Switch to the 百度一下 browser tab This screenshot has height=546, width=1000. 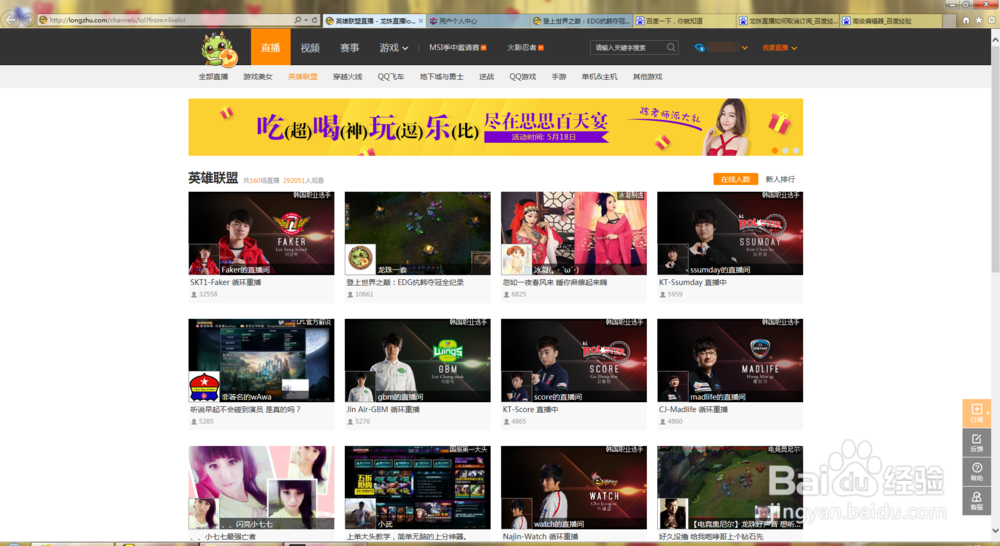point(684,21)
